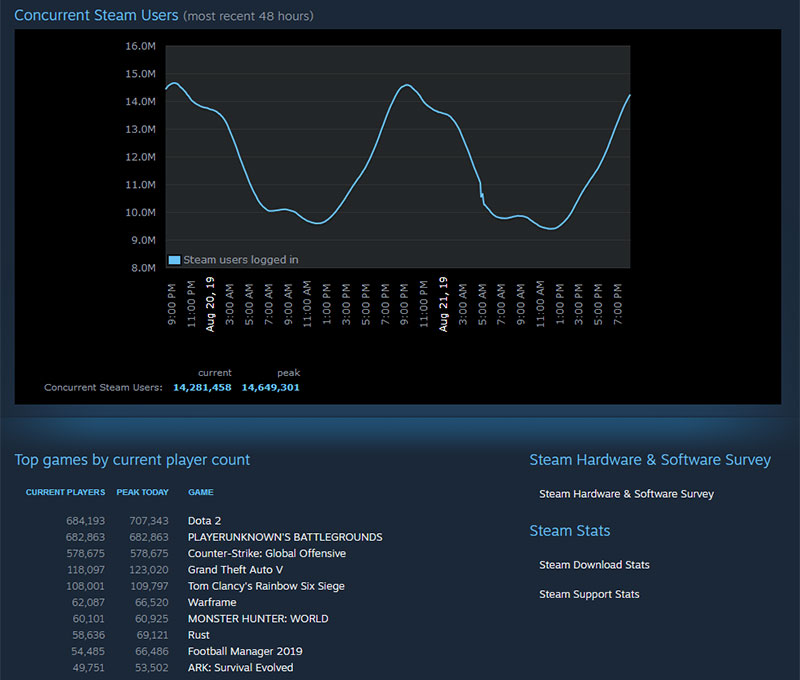Click the Rust game link
Viewport: 800px width, 680px height.
pyautogui.click(x=198, y=635)
